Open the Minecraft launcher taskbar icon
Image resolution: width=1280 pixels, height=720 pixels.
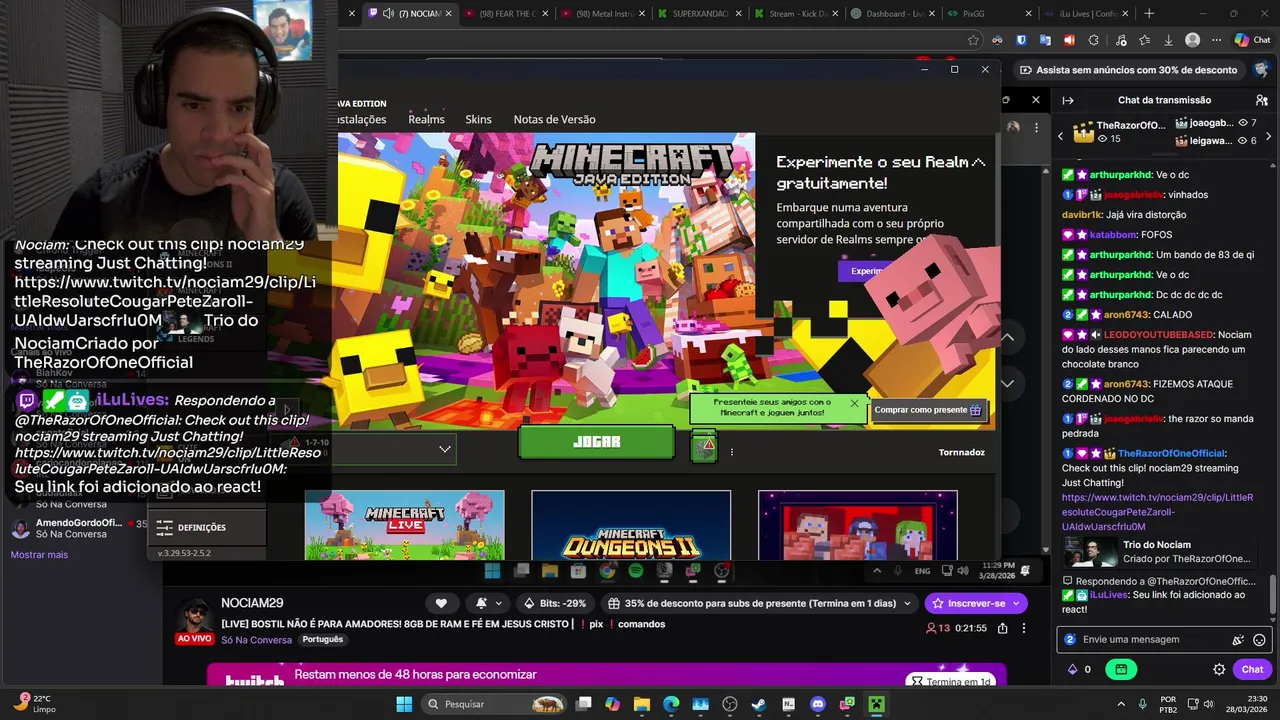pyautogui.click(x=876, y=704)
